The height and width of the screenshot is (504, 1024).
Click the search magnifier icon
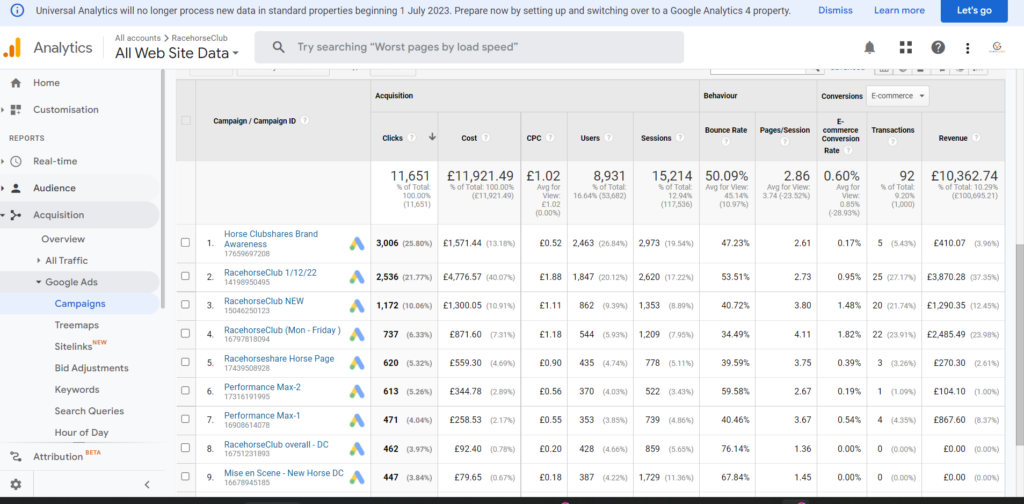pyautogui.click(x=278, y=47)
